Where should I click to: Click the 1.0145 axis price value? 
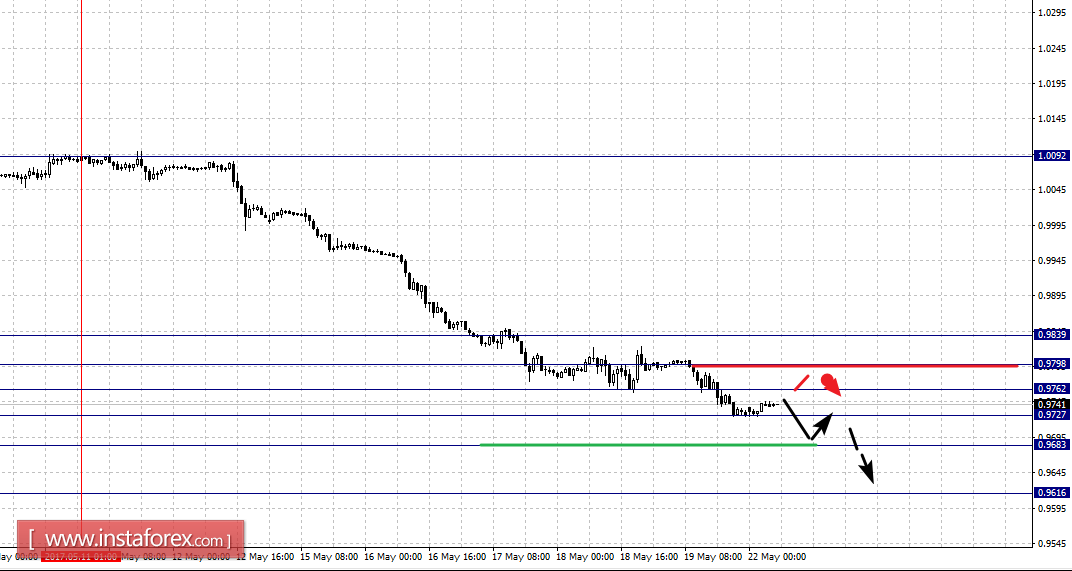[x=1053, y=119]
